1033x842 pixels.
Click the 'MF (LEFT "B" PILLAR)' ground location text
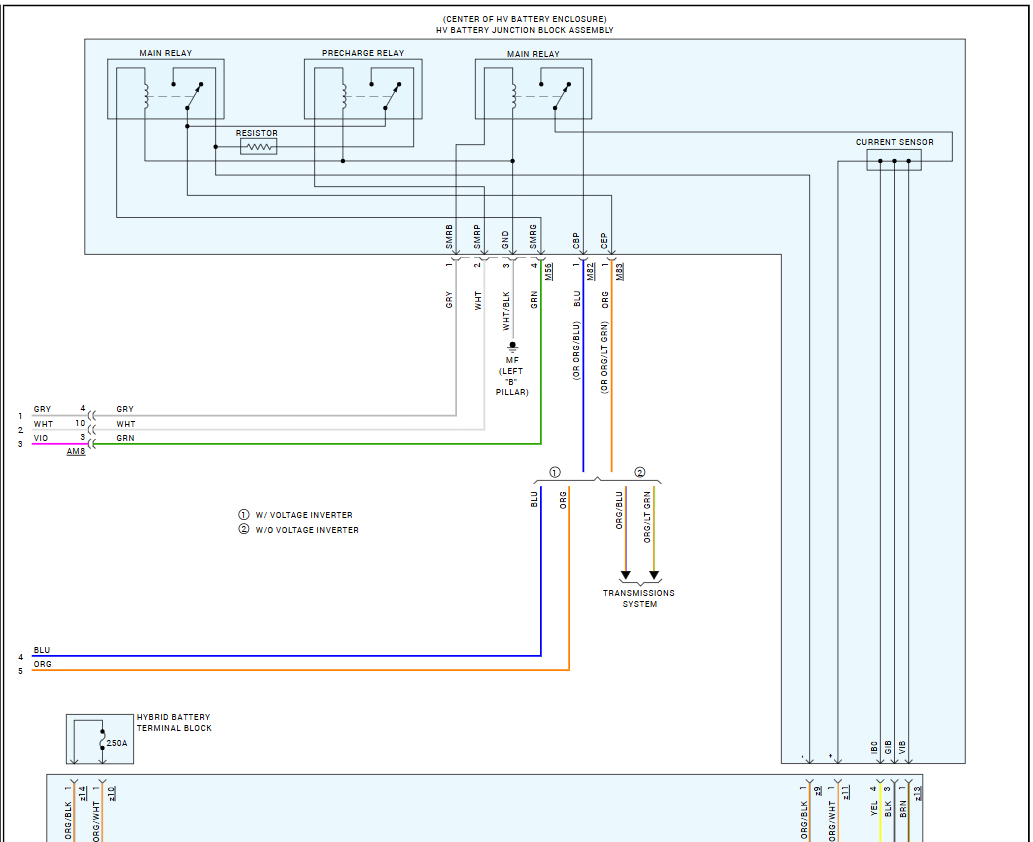click(512, 376)
